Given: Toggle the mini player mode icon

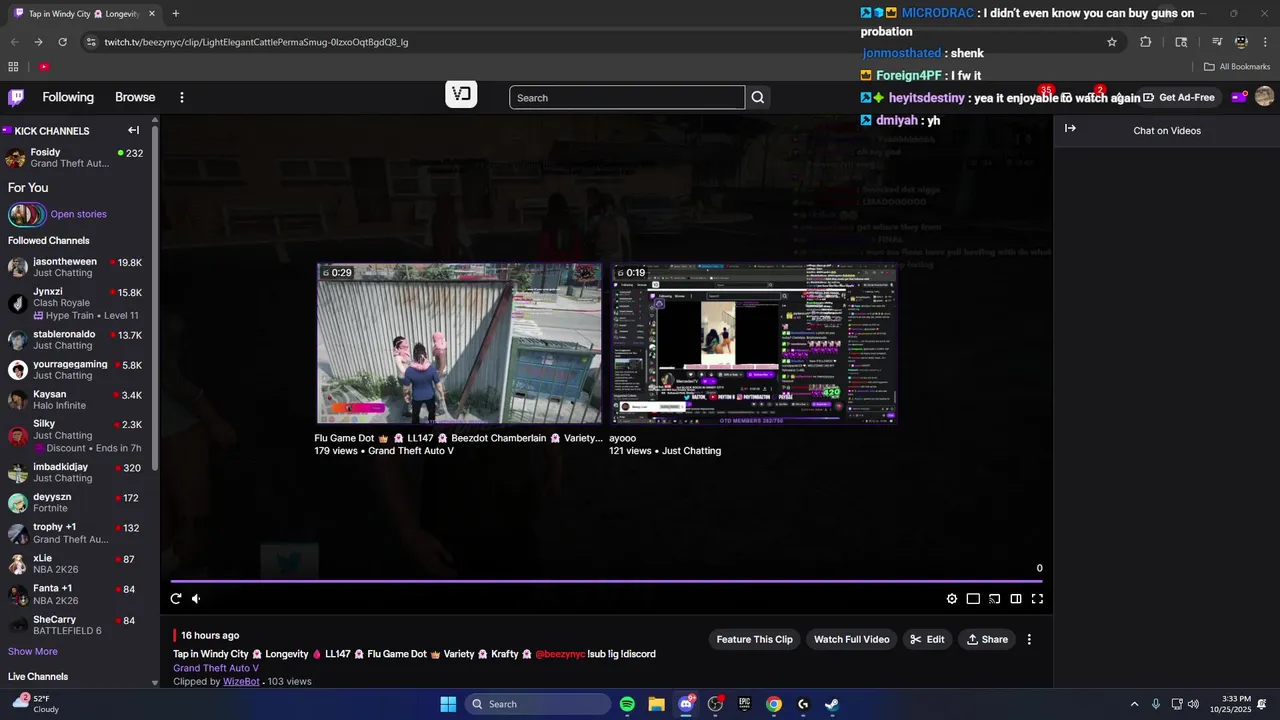Looking at the screenshot, I should click(x=973, y=599).
